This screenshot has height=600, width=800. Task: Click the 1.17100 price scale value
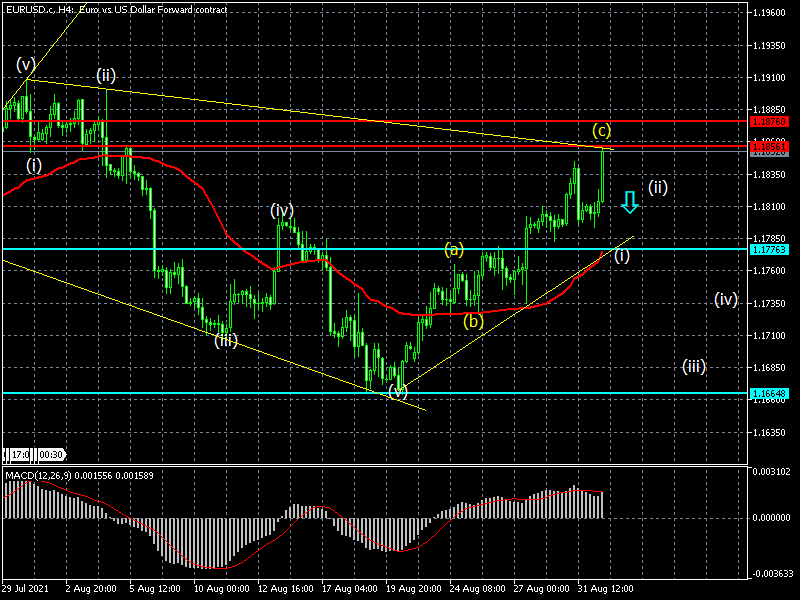pos(769,336)
